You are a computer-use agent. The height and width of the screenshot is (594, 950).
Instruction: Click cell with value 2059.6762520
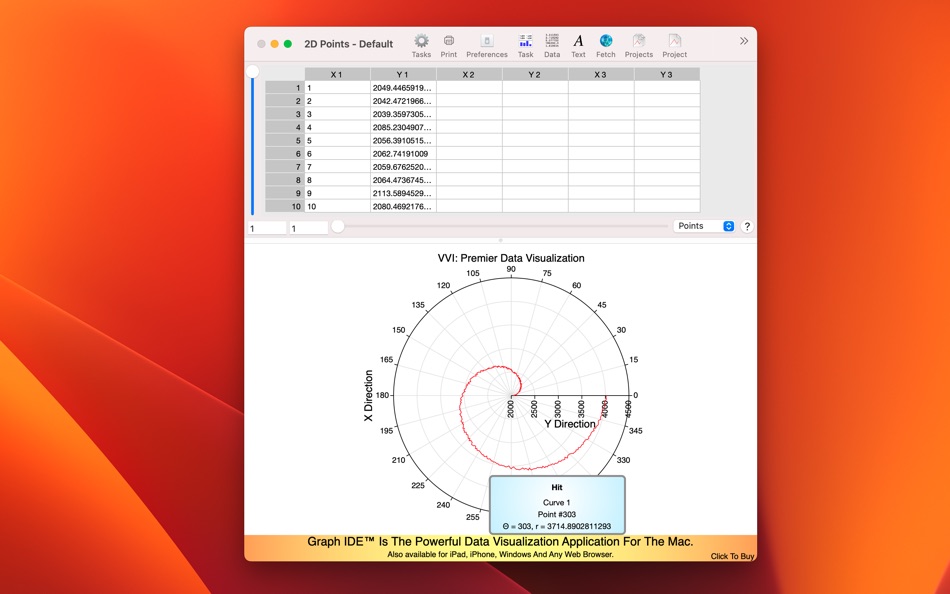[x=403, y=167]
